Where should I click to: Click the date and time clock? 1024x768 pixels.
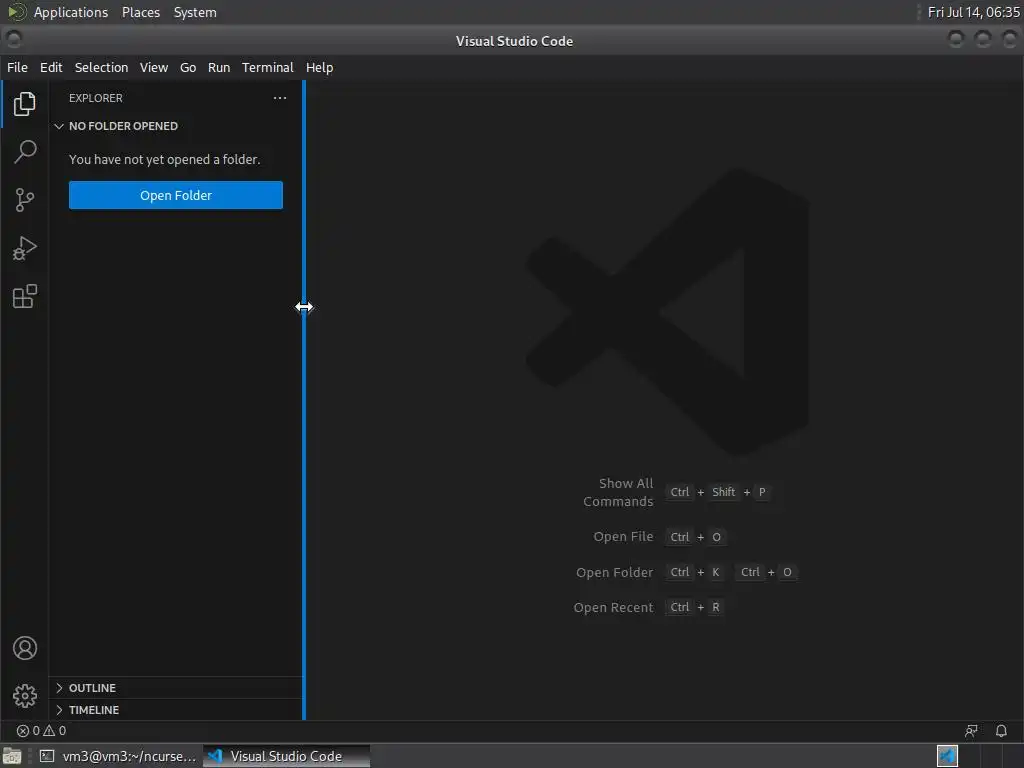tap(973, 12)
